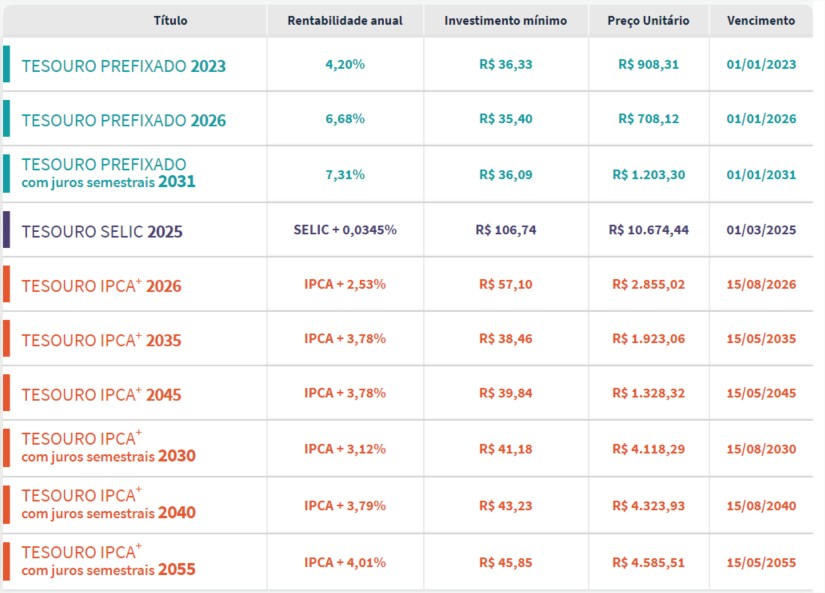The width and height of the screenshot is (825, 593).
Task: Select the Vencimento column header
Action: [761, 21]
